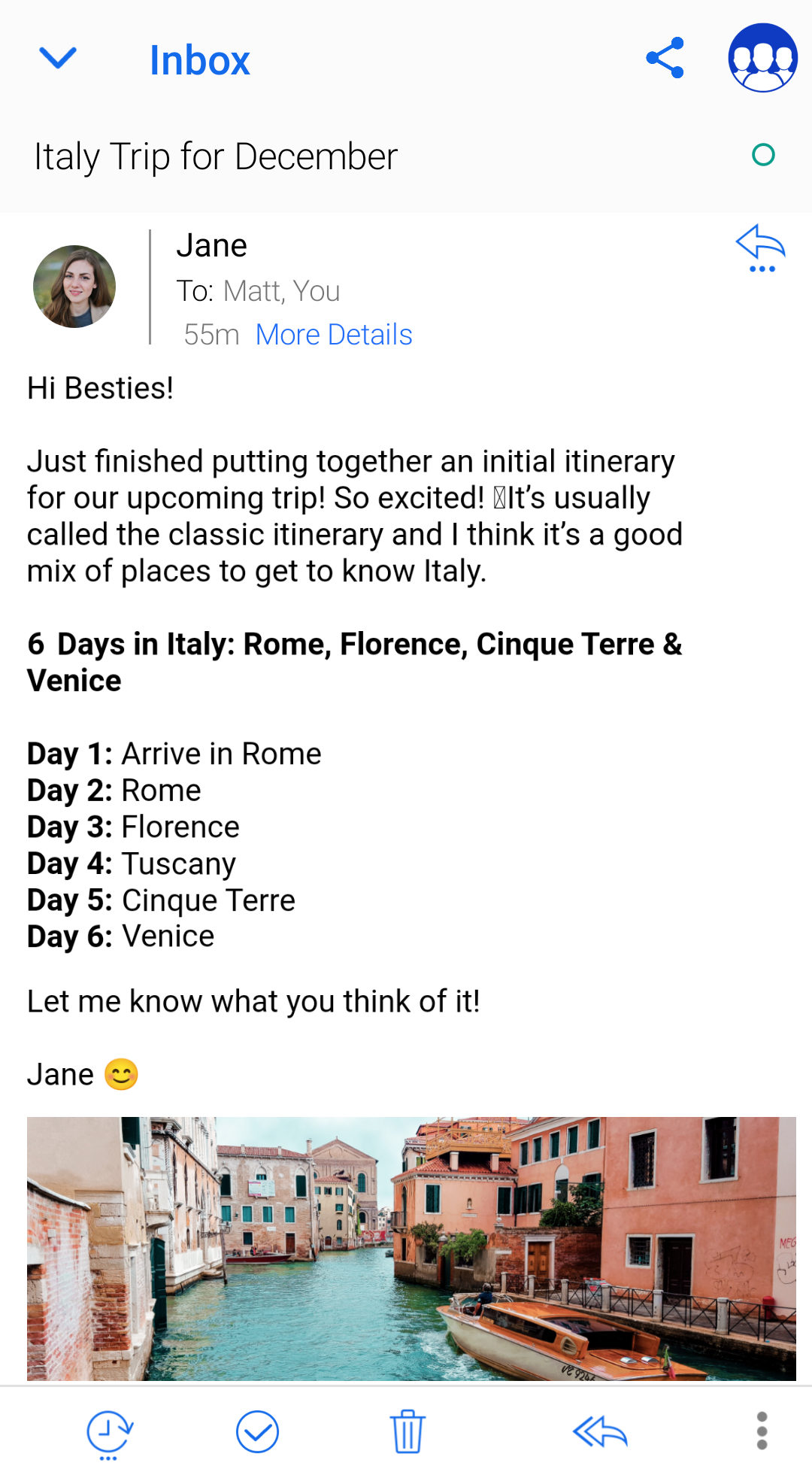Open the group contacts icon
The width and height of the screenshot is (812, 1475).
point(762,58)
